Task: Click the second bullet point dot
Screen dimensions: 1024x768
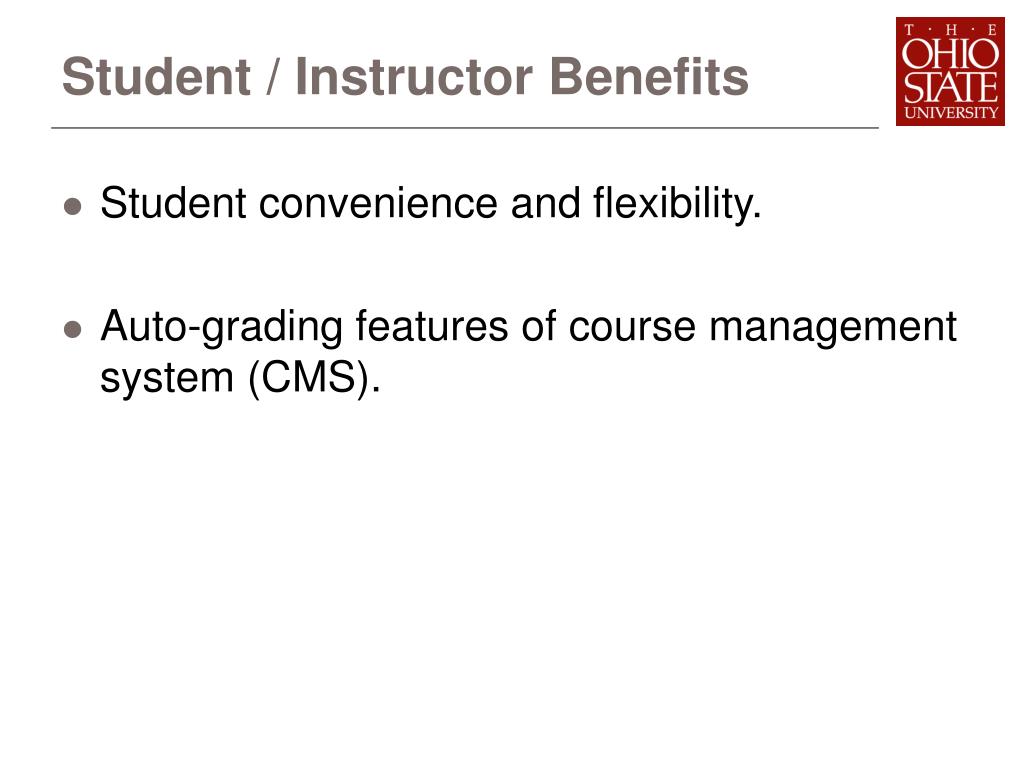Action: click(x=72, y=329)
